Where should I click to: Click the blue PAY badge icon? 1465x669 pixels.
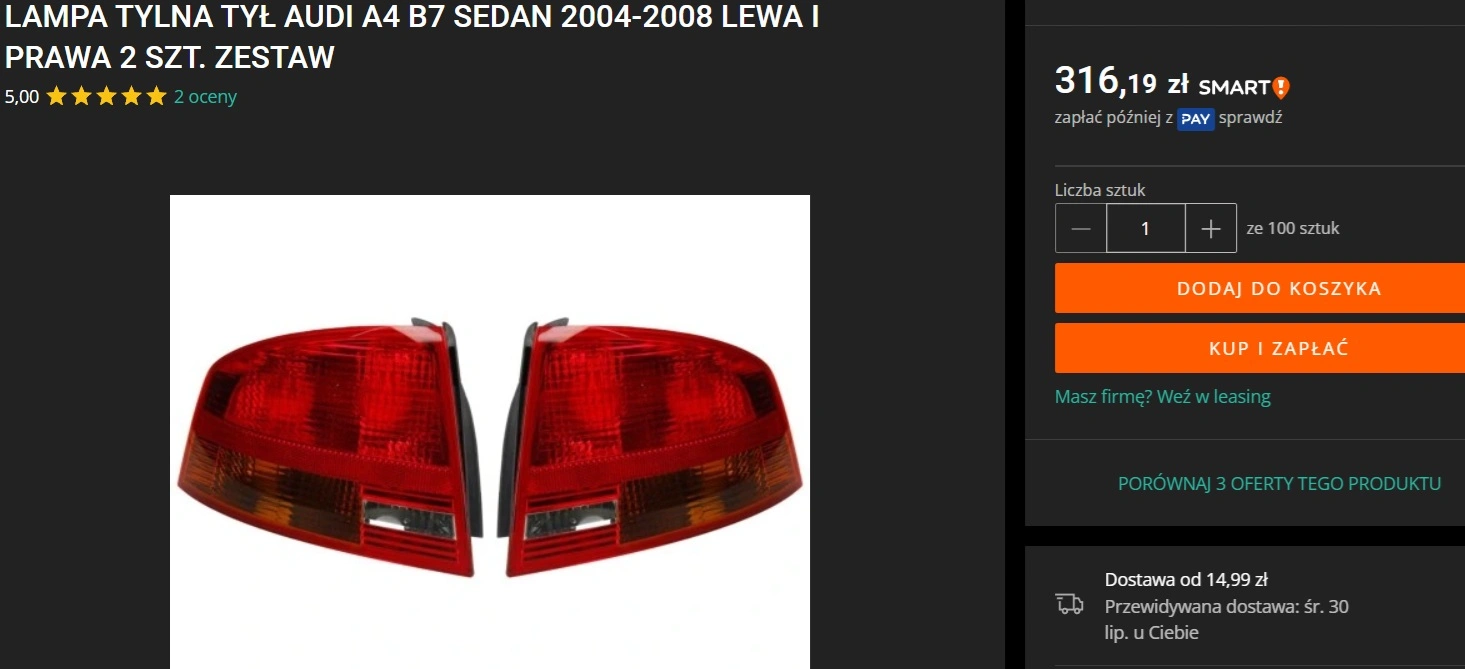coord(1195,119)
